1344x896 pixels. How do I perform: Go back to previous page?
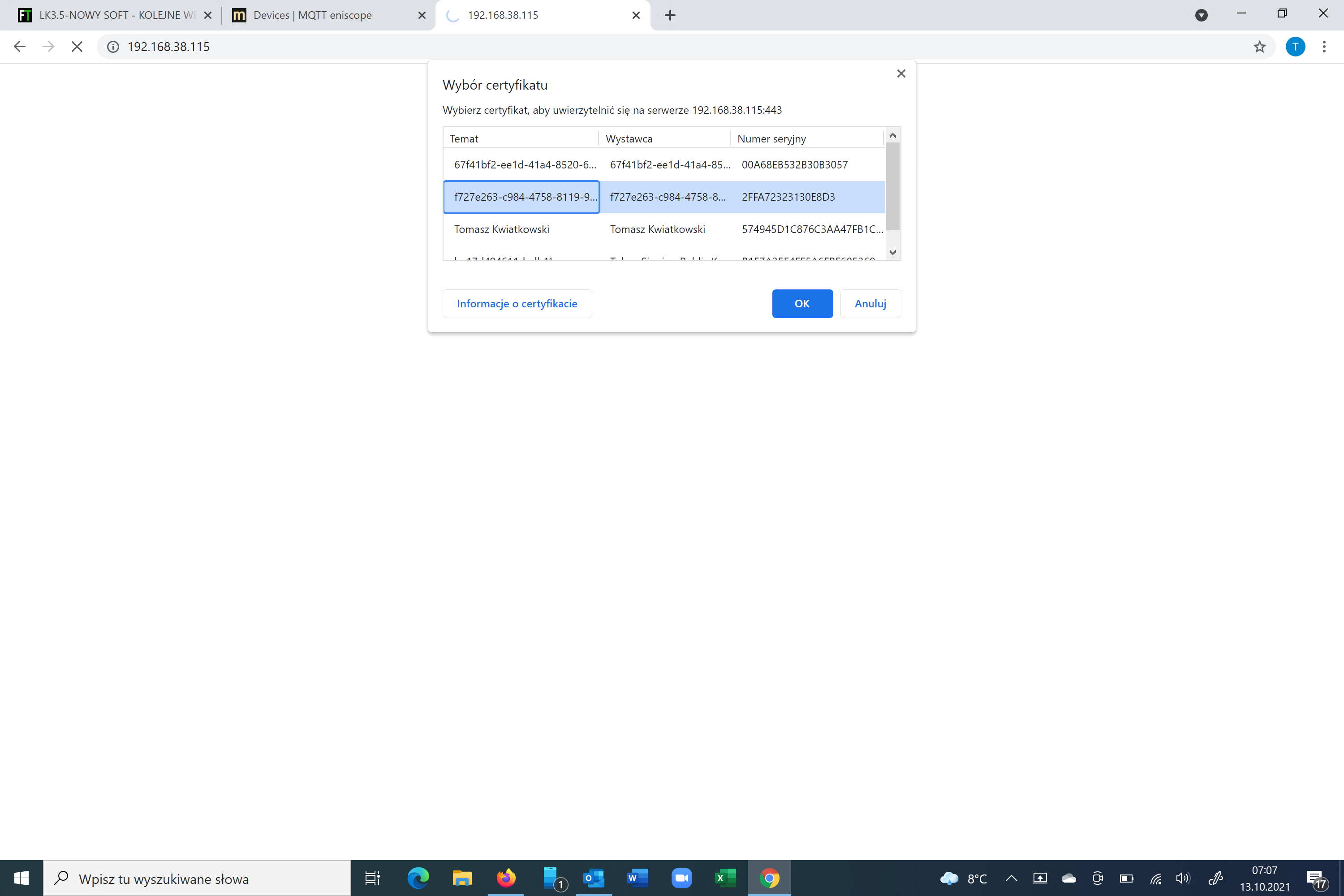pyautogui.click(x=19, y=46)
